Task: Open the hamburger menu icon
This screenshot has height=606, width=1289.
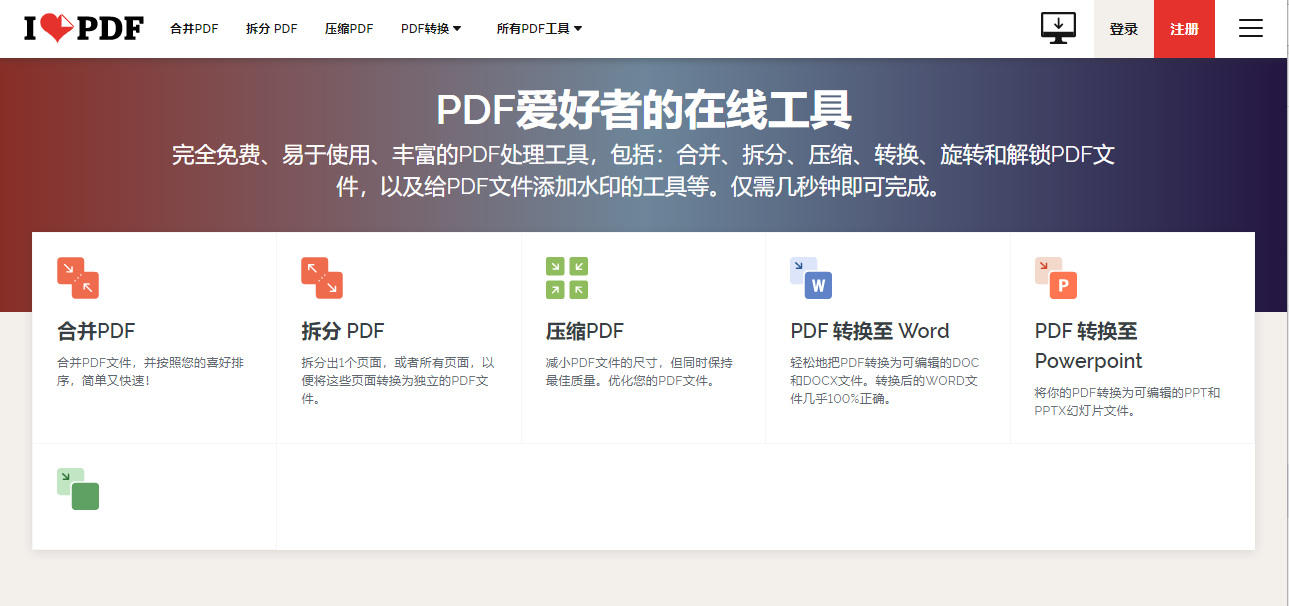Action: point(1251,28)
